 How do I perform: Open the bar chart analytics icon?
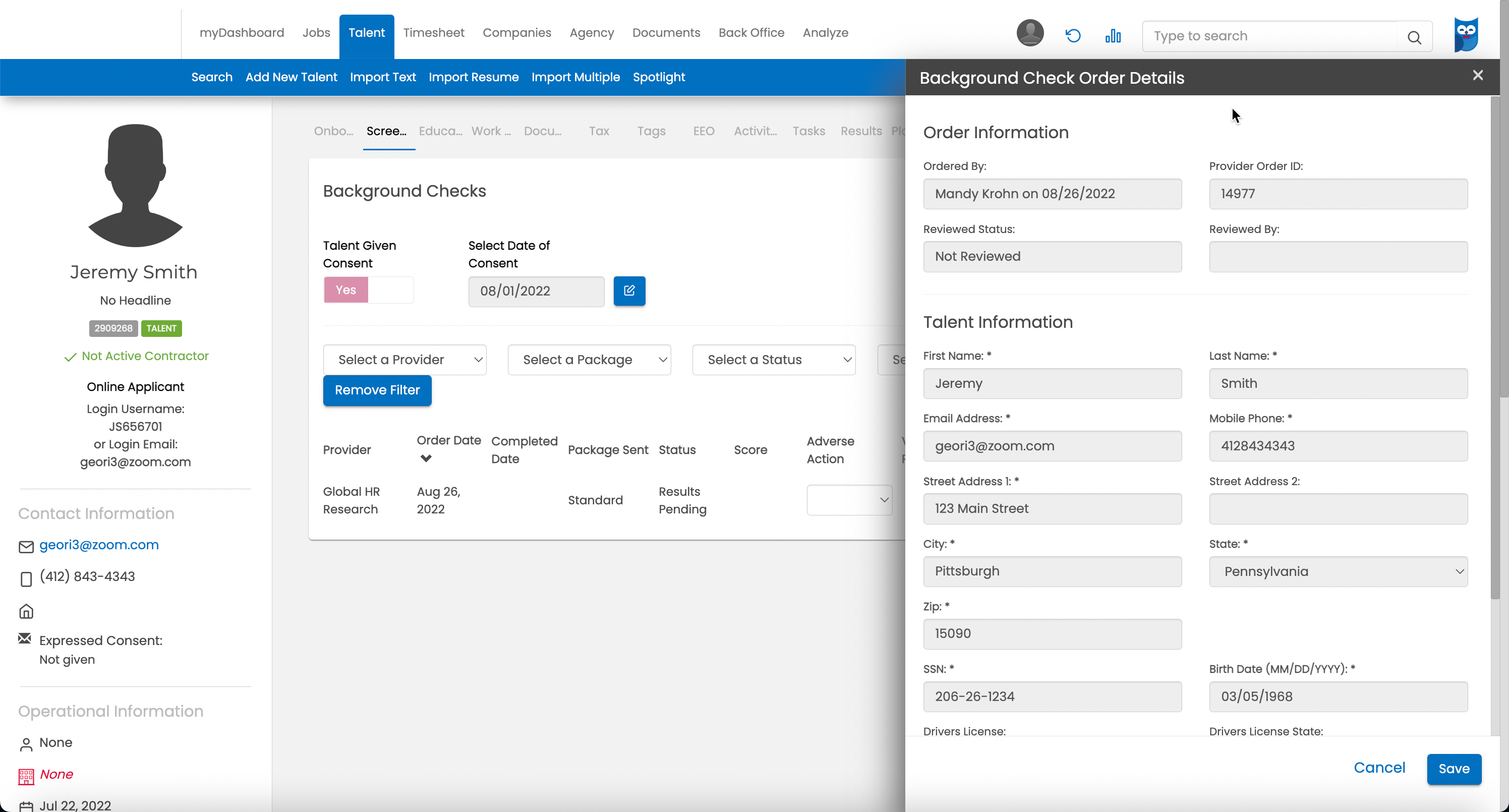pos(1113,36)
